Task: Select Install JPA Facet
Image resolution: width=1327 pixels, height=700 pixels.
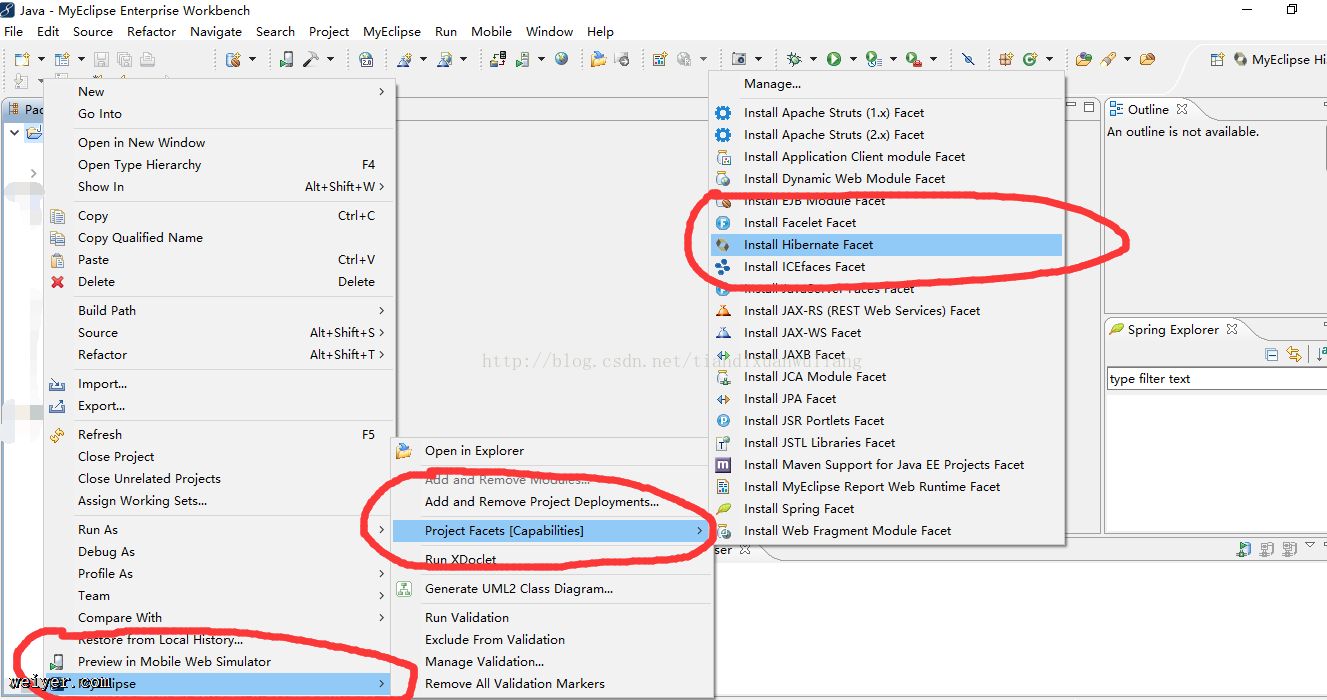Action: point(886,399)
